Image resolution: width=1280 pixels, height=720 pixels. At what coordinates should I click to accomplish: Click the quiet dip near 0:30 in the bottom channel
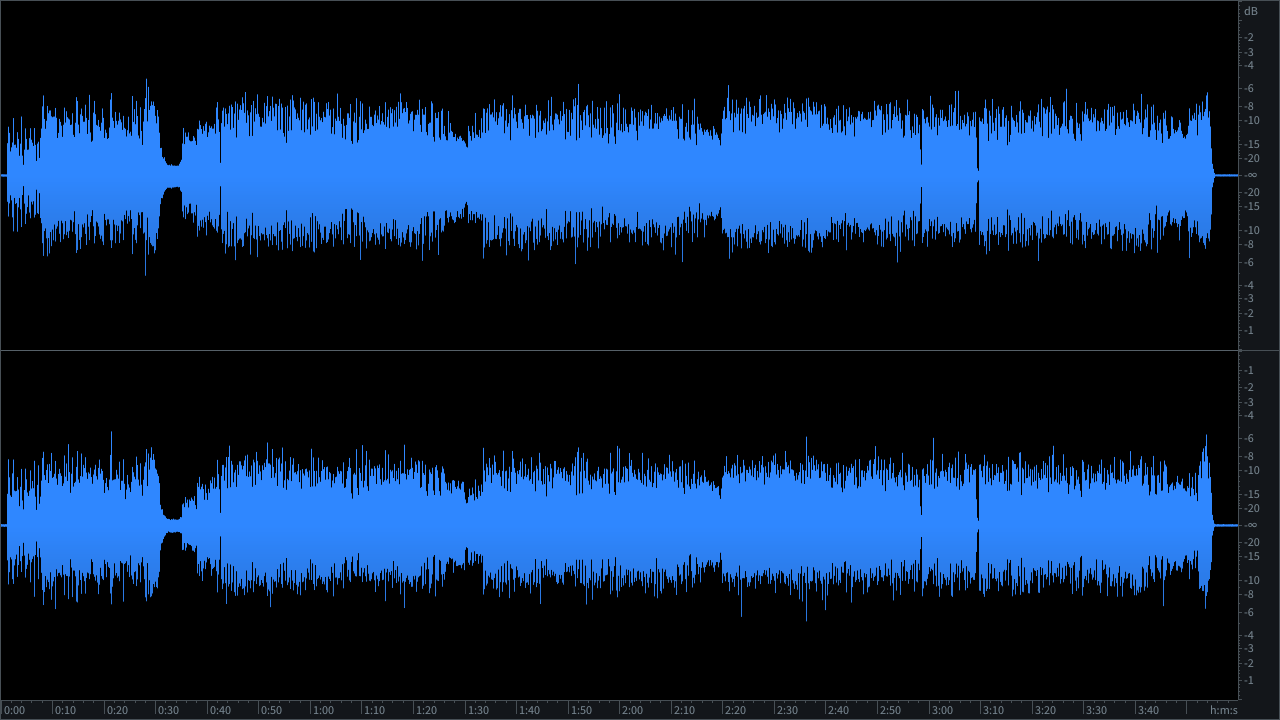tap(172, 525)
